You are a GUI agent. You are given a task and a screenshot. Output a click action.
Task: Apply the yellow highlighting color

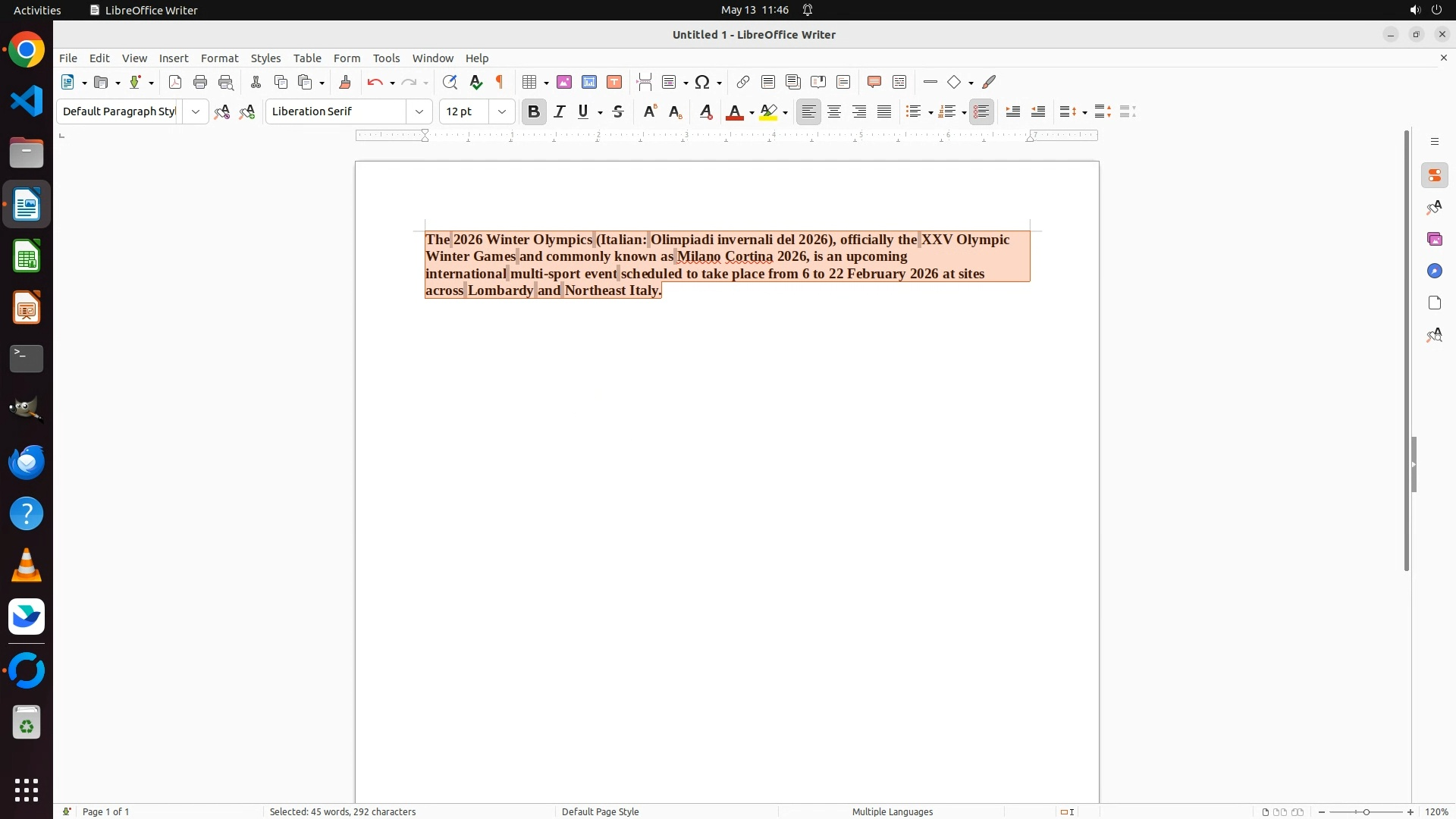coord(768,112)
